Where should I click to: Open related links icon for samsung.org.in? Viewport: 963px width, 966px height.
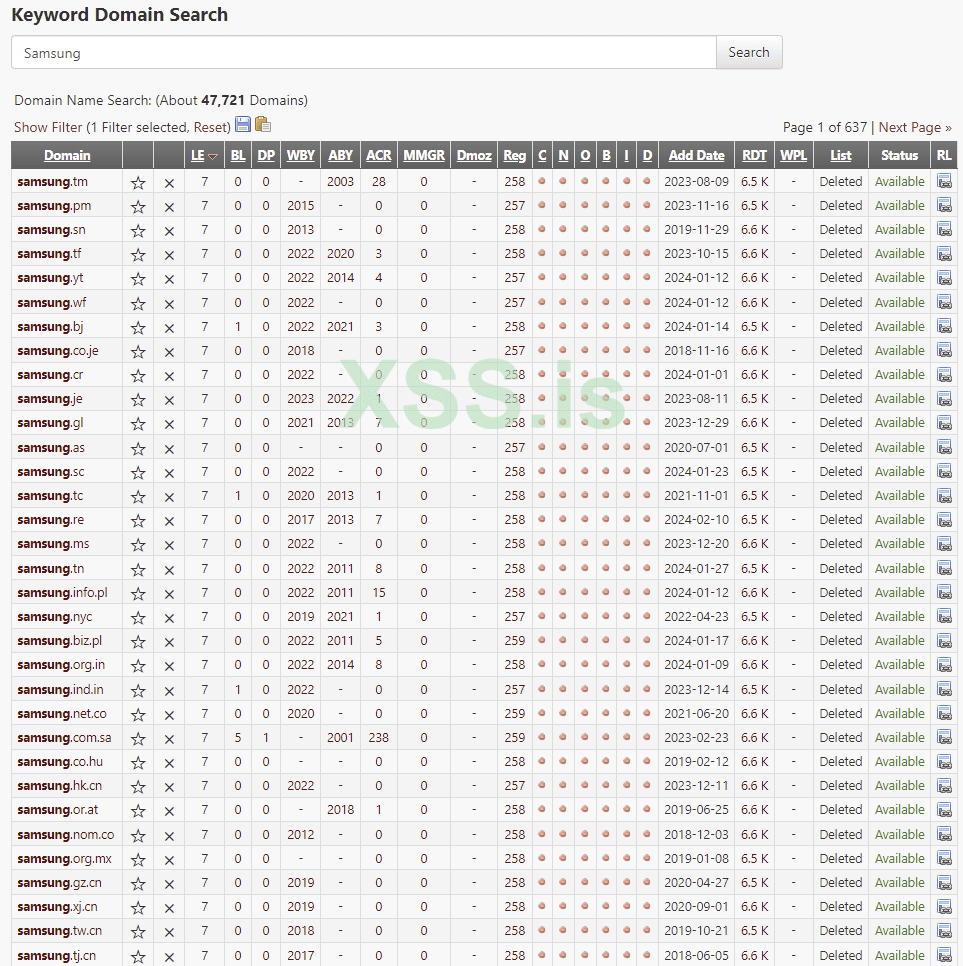tap(944, 665)
